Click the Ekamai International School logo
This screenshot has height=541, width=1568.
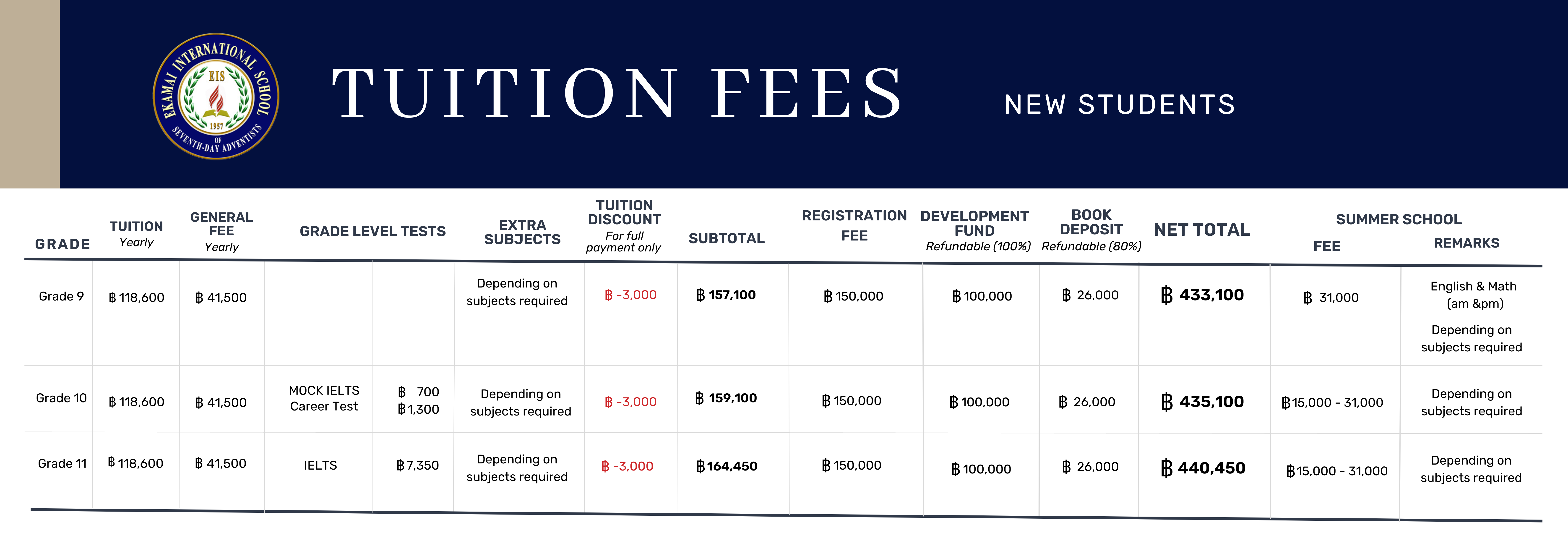tap(216, 96)
